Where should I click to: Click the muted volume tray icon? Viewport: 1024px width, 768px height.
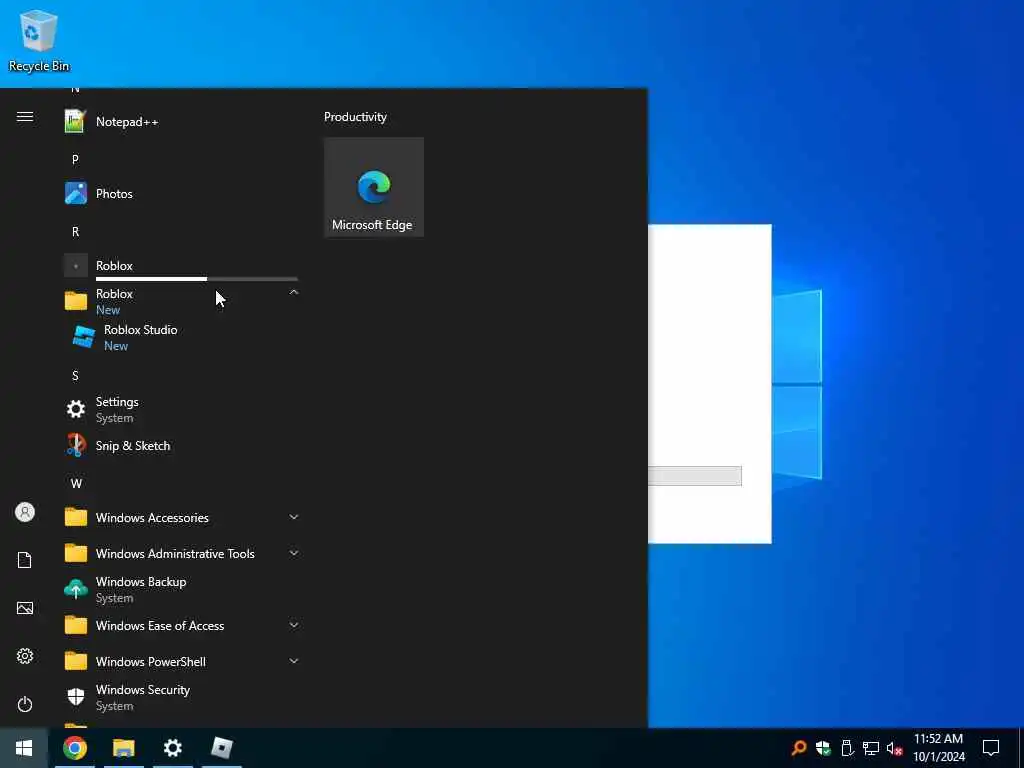[x=894, y=748]
